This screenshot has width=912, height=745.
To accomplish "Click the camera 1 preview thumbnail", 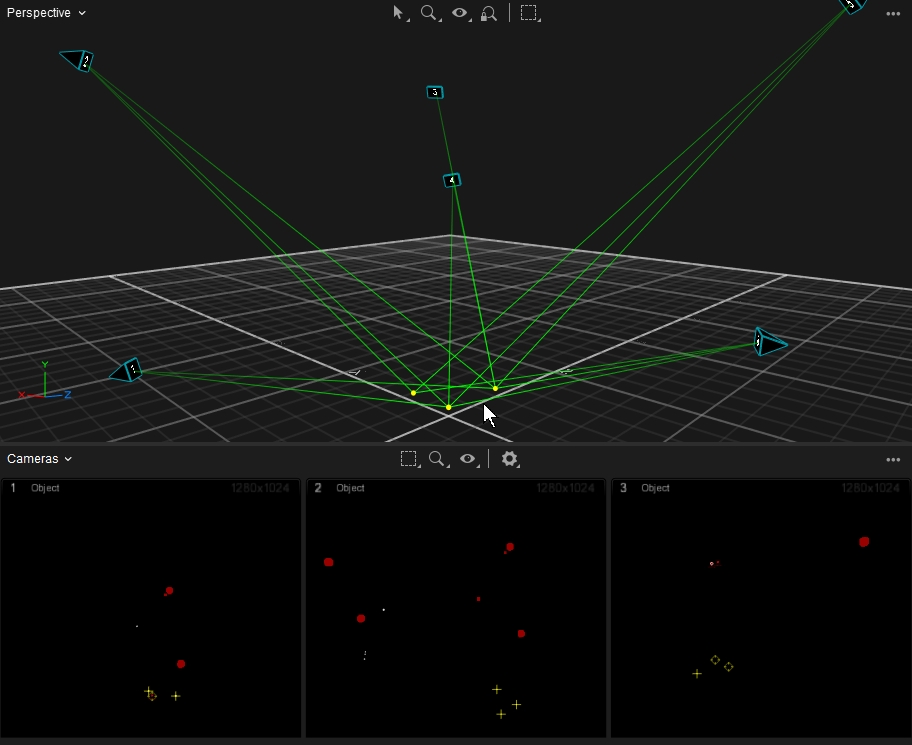I will (151, 610).
